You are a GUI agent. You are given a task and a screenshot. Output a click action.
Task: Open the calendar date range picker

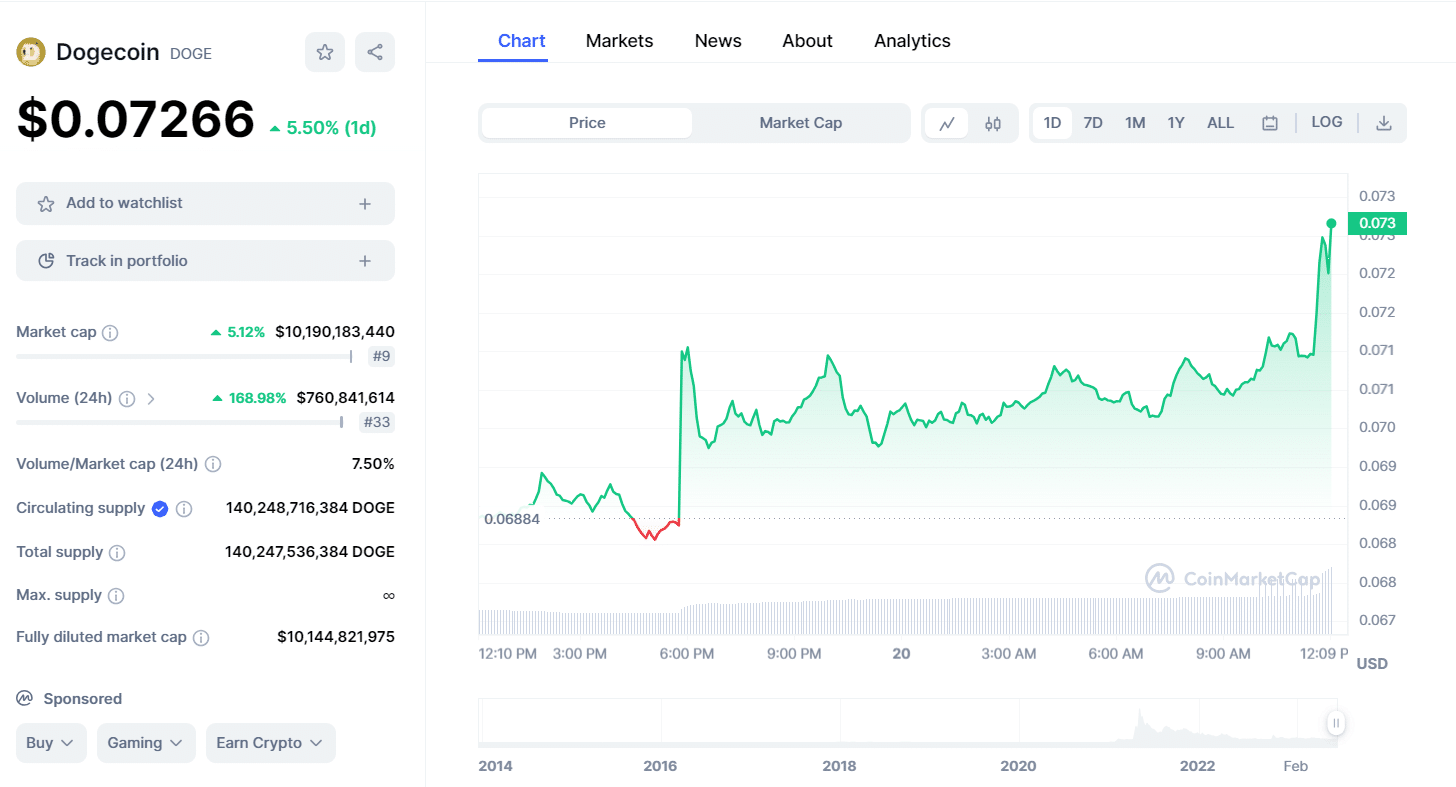click(x=1270, y=123)
